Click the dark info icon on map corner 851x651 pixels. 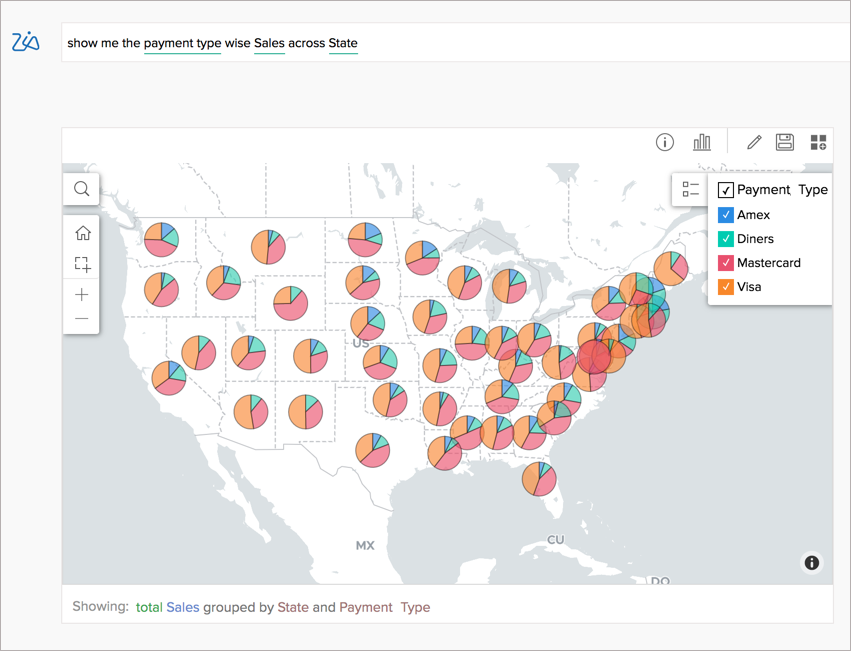coord(811,563)
